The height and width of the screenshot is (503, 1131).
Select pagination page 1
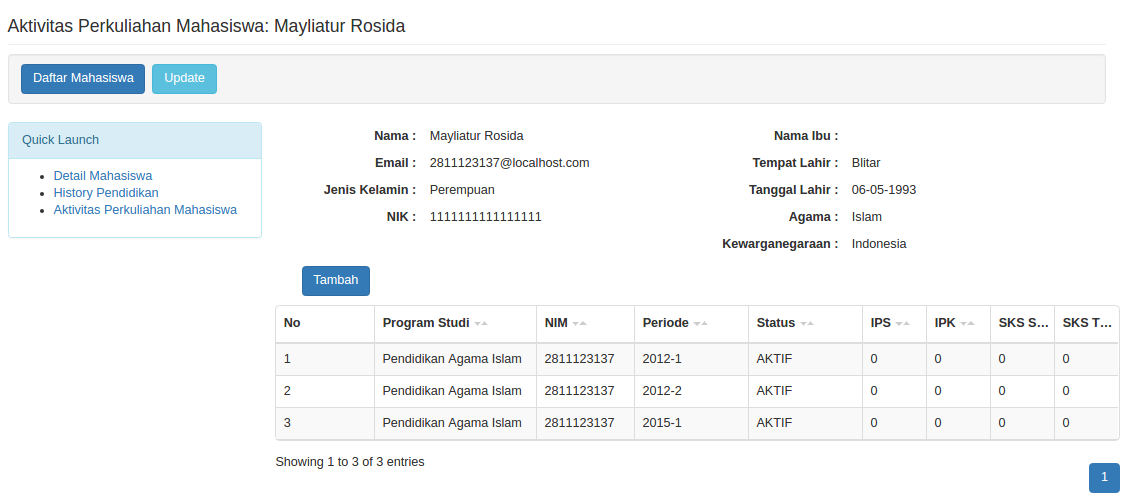1104,477
